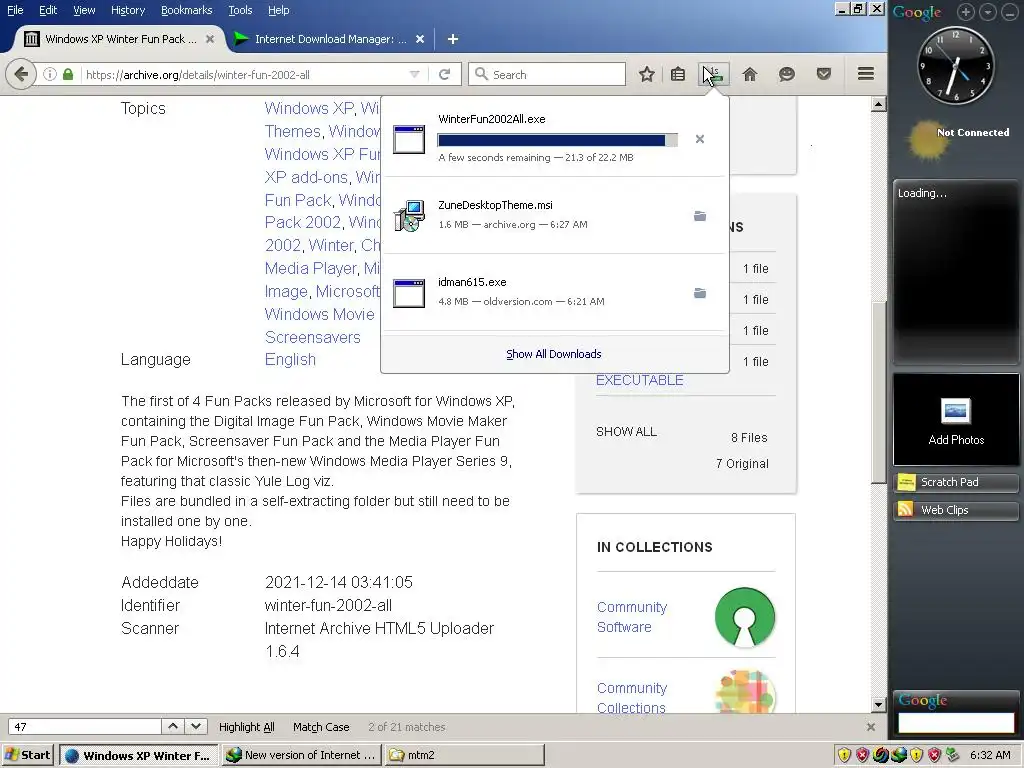Click the Google sidebar search box
The height and width of the screenshot is (768, 1024).
click(x=956, y=722)
